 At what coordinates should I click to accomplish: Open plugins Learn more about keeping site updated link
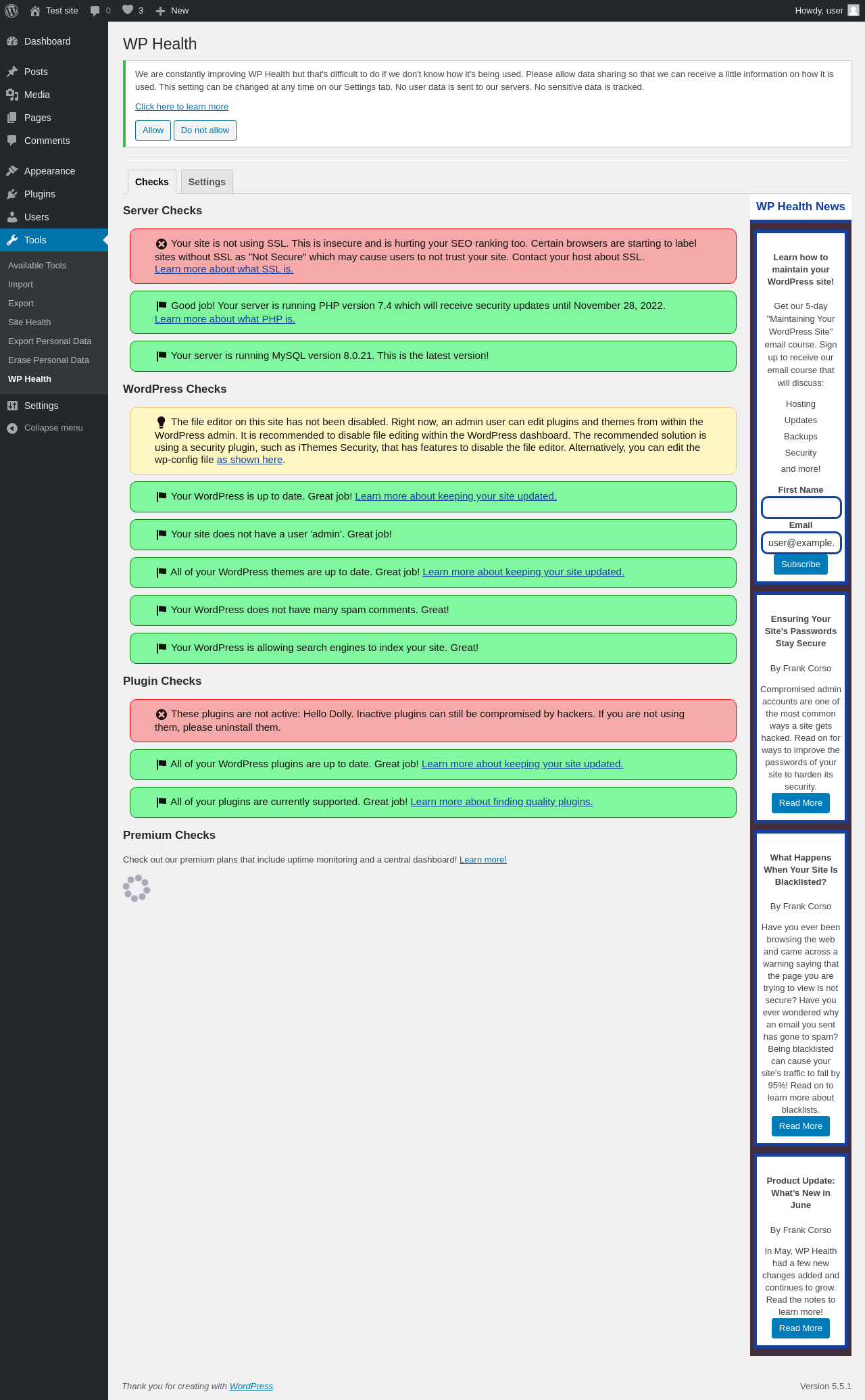pos(522,764)
